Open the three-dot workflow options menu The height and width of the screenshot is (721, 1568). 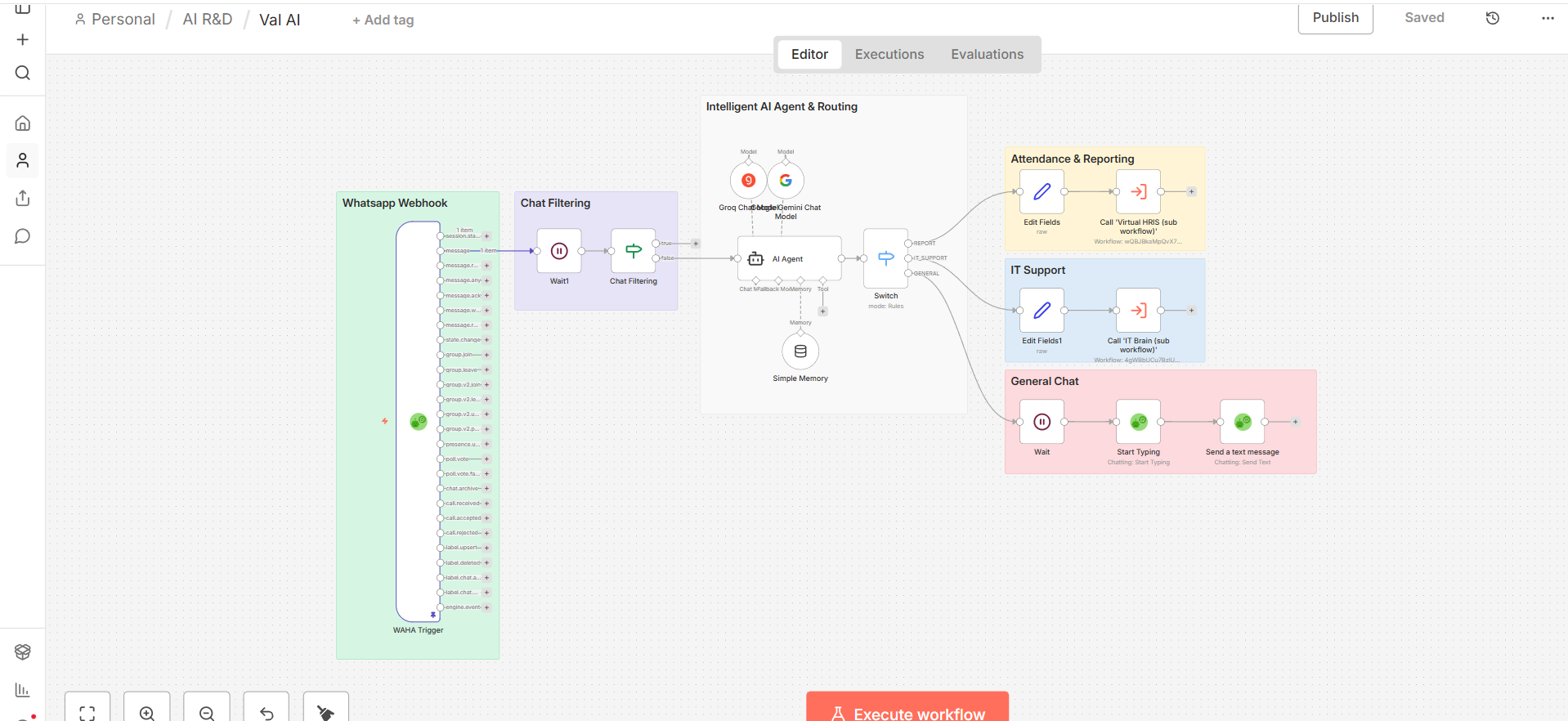[1547, 18]
